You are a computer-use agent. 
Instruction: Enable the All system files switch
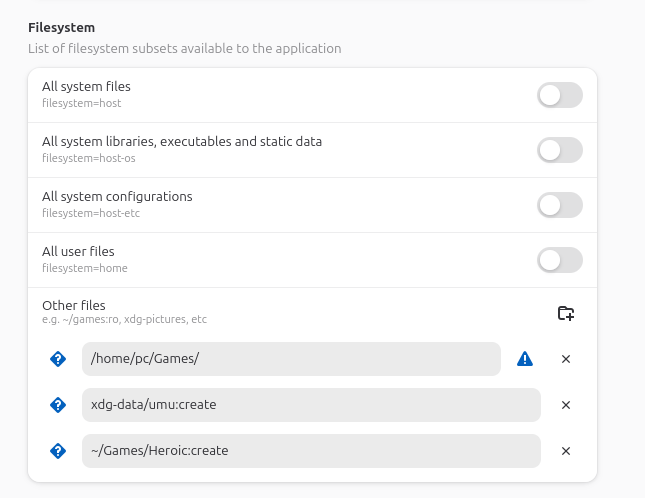pos(559,95)
